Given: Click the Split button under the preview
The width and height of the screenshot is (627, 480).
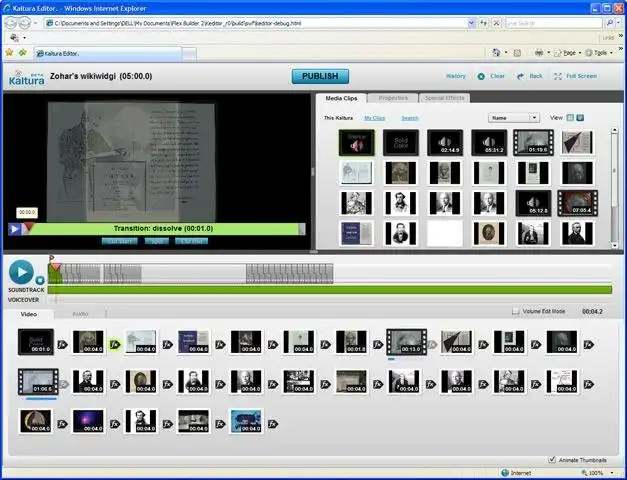Looking at the screenshot, I should point(156,241).
